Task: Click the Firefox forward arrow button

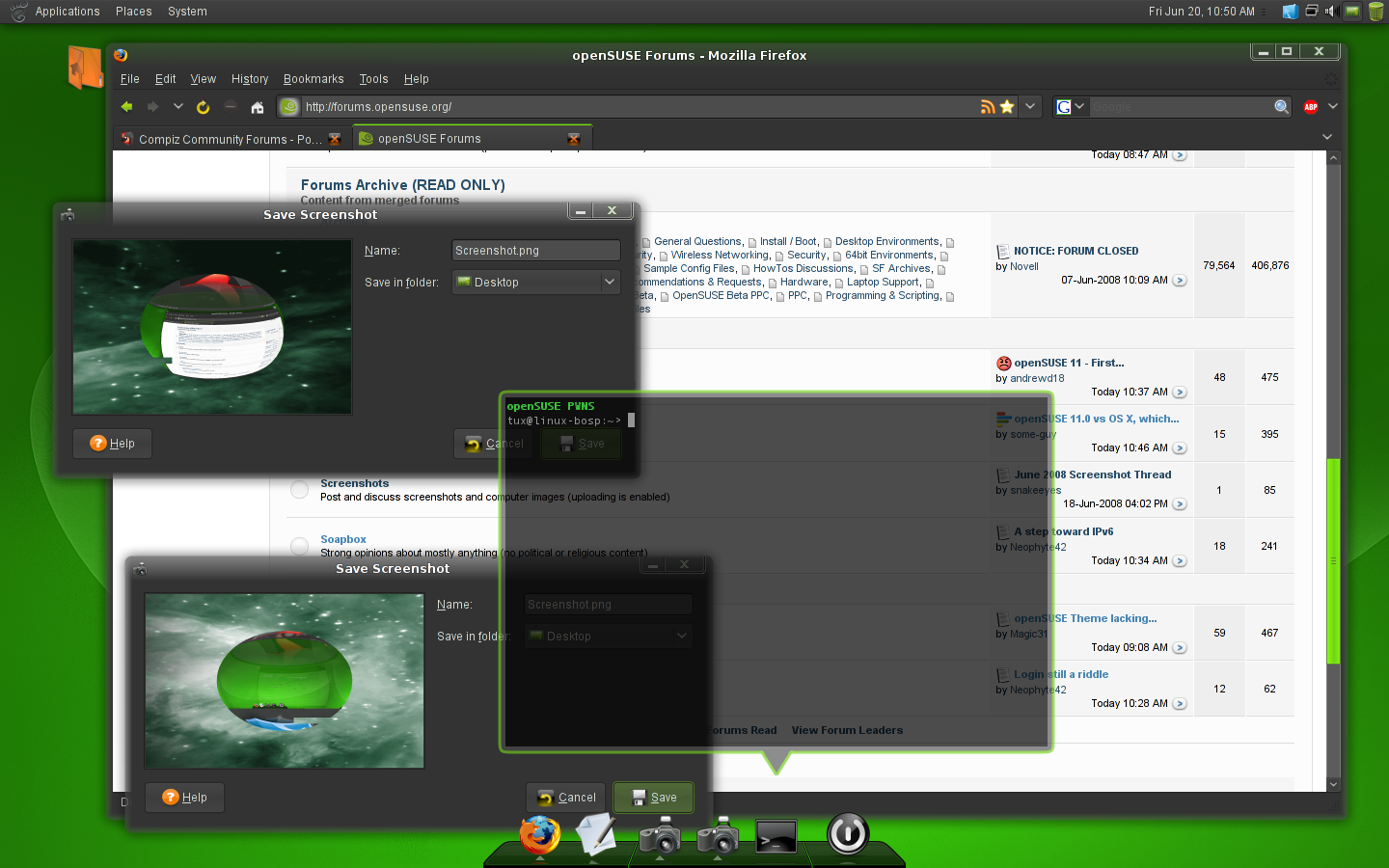Action: pyautogui.click(x=152, y=107)
